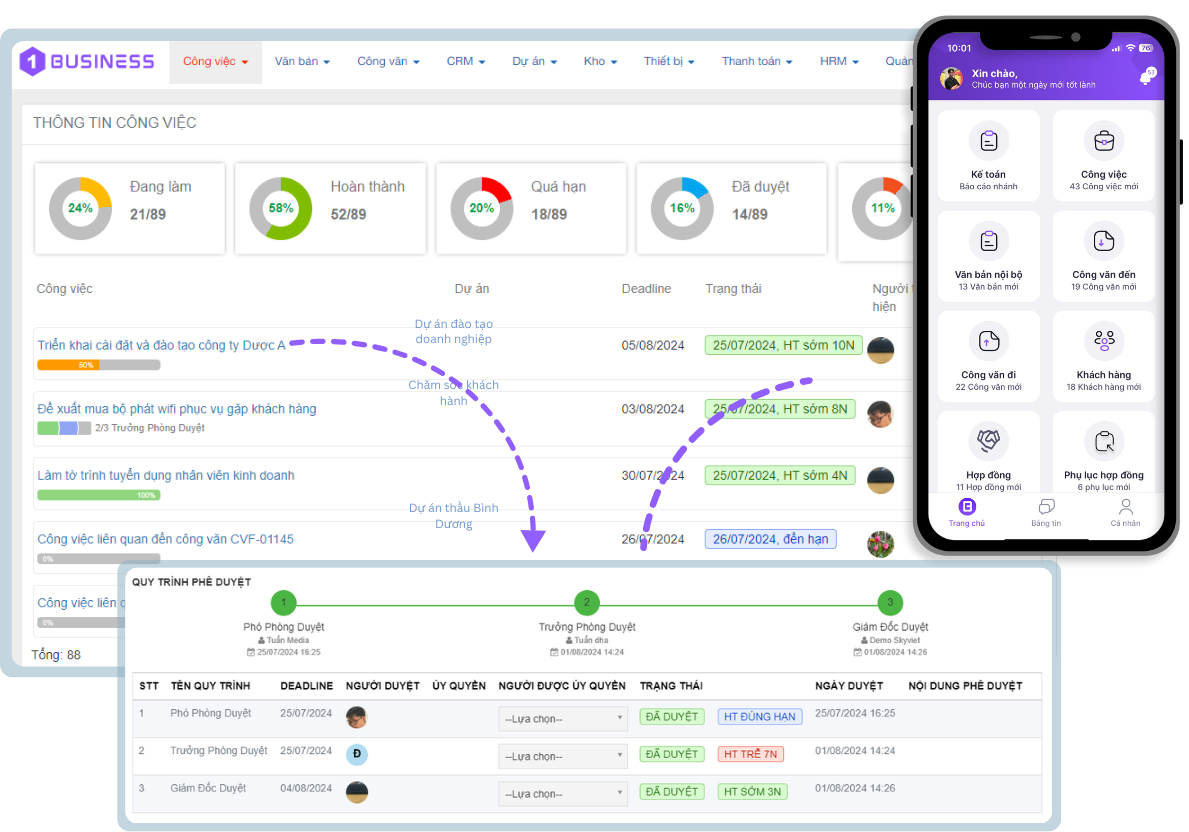Screen dimensions: 1189x832
Task: Click assignee avatar for tuyển dụng task
Action: pos(880,480)
